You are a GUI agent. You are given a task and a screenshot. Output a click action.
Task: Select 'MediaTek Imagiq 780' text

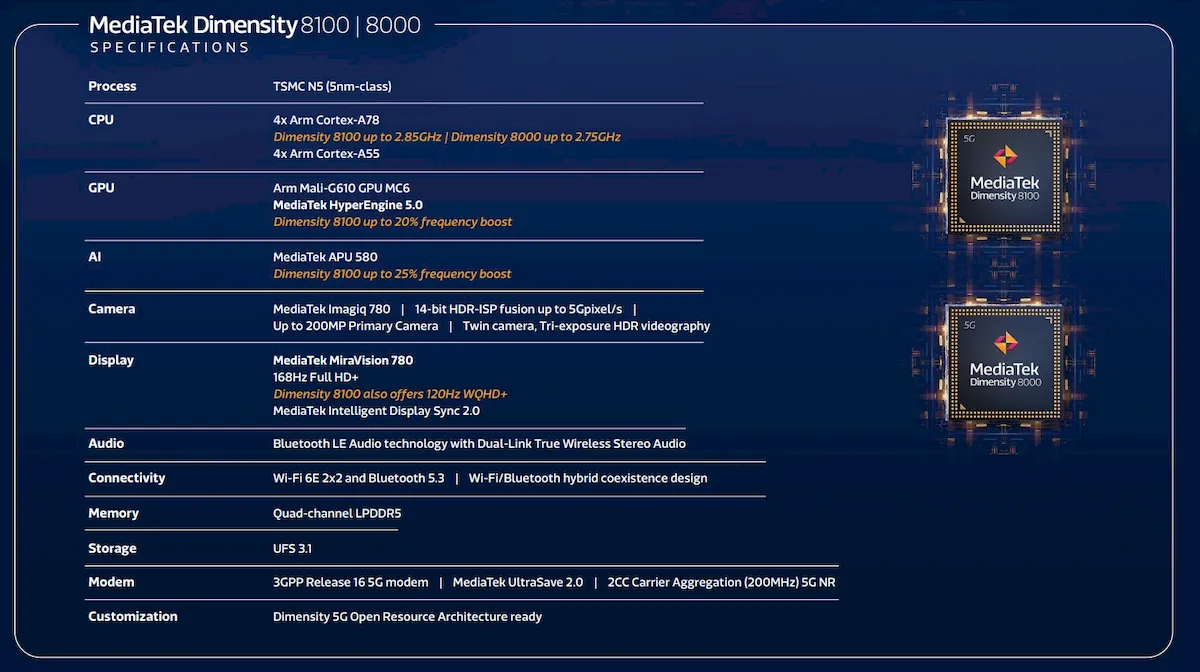click(x=331, y=309)
